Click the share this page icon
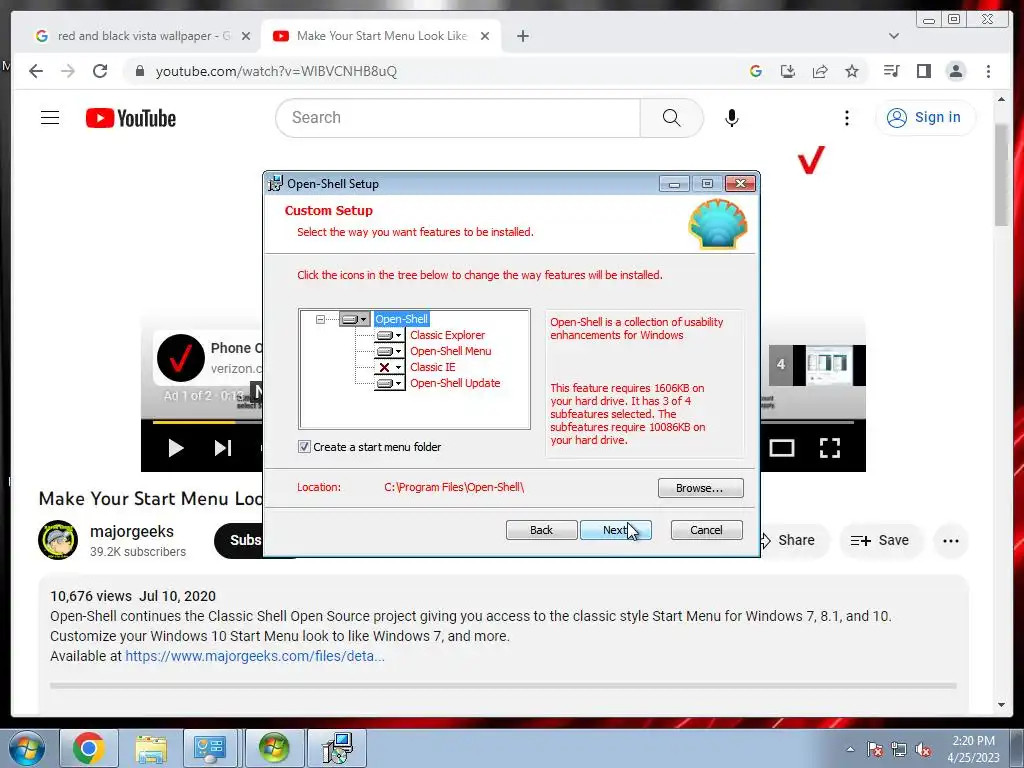 [820, 71]
